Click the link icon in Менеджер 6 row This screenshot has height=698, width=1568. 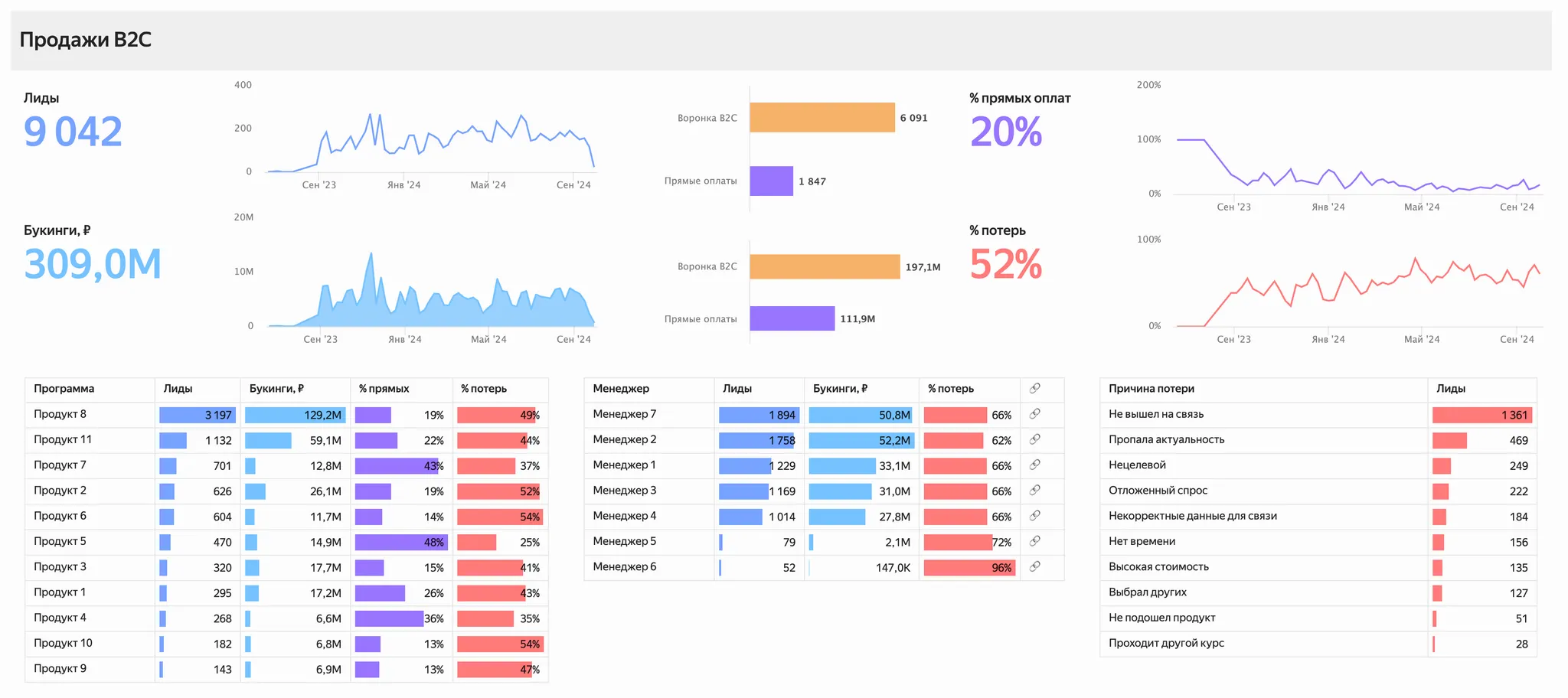[1034, 566]
